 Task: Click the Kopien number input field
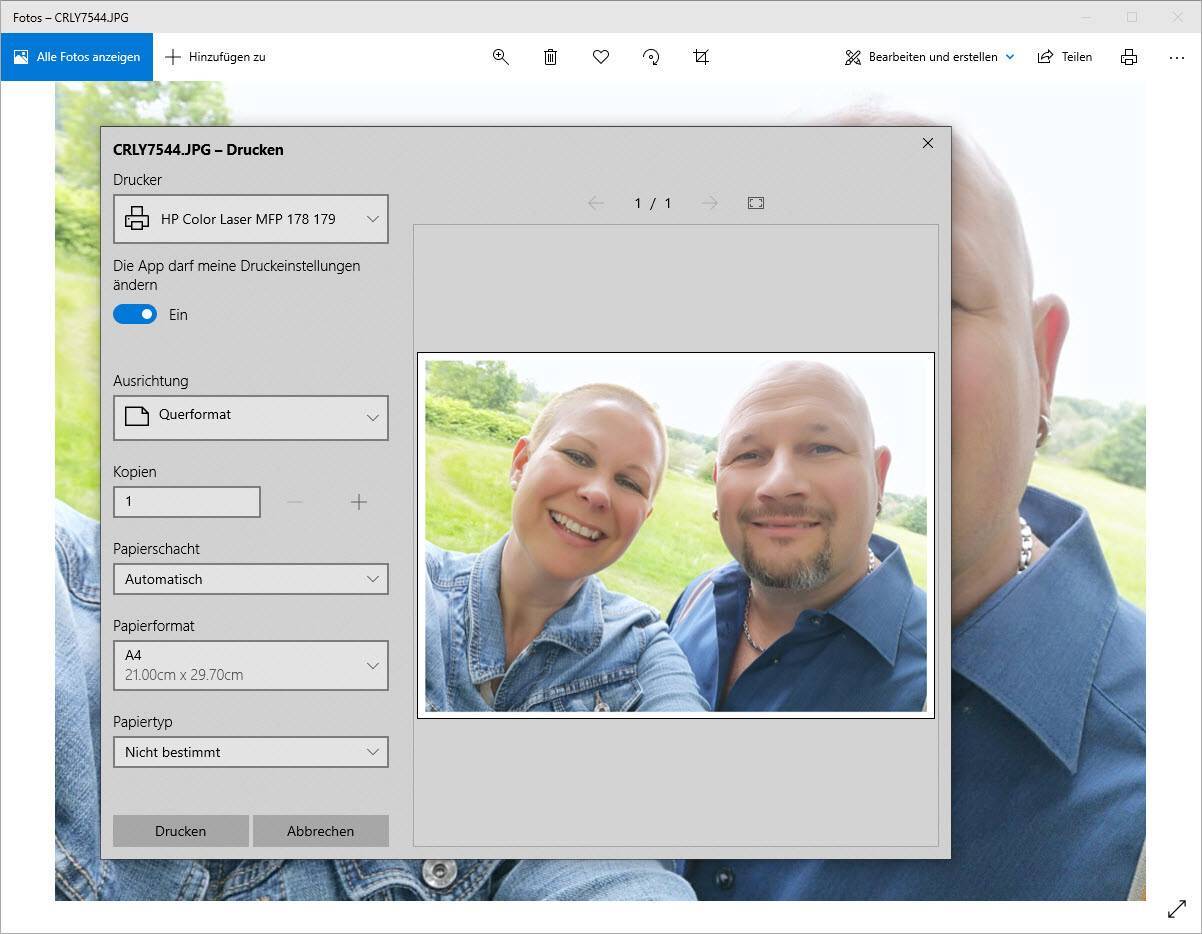pyautogui.click(x=187, y=502)
